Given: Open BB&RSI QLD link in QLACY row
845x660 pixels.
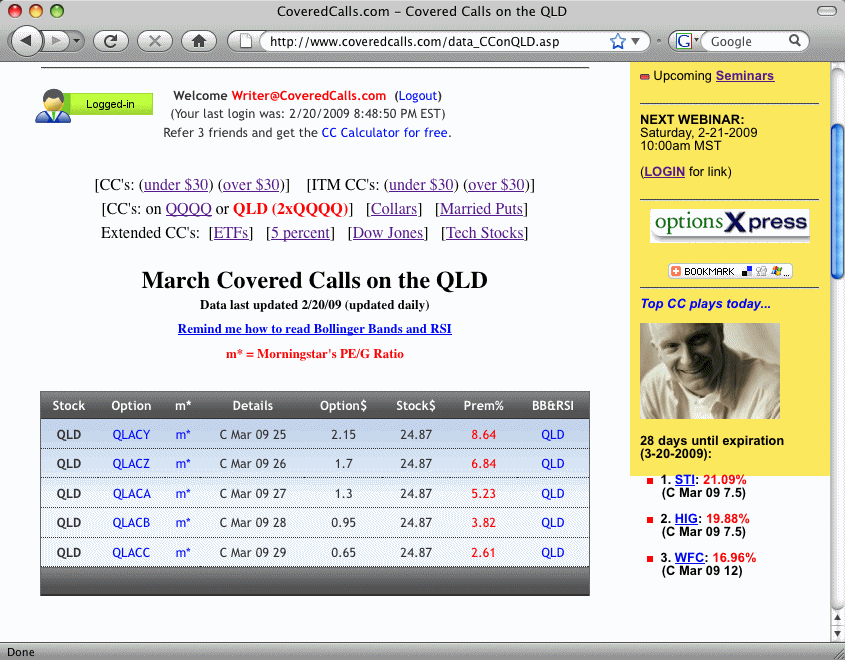Looking at the screenshot, I should click(552, 435).
